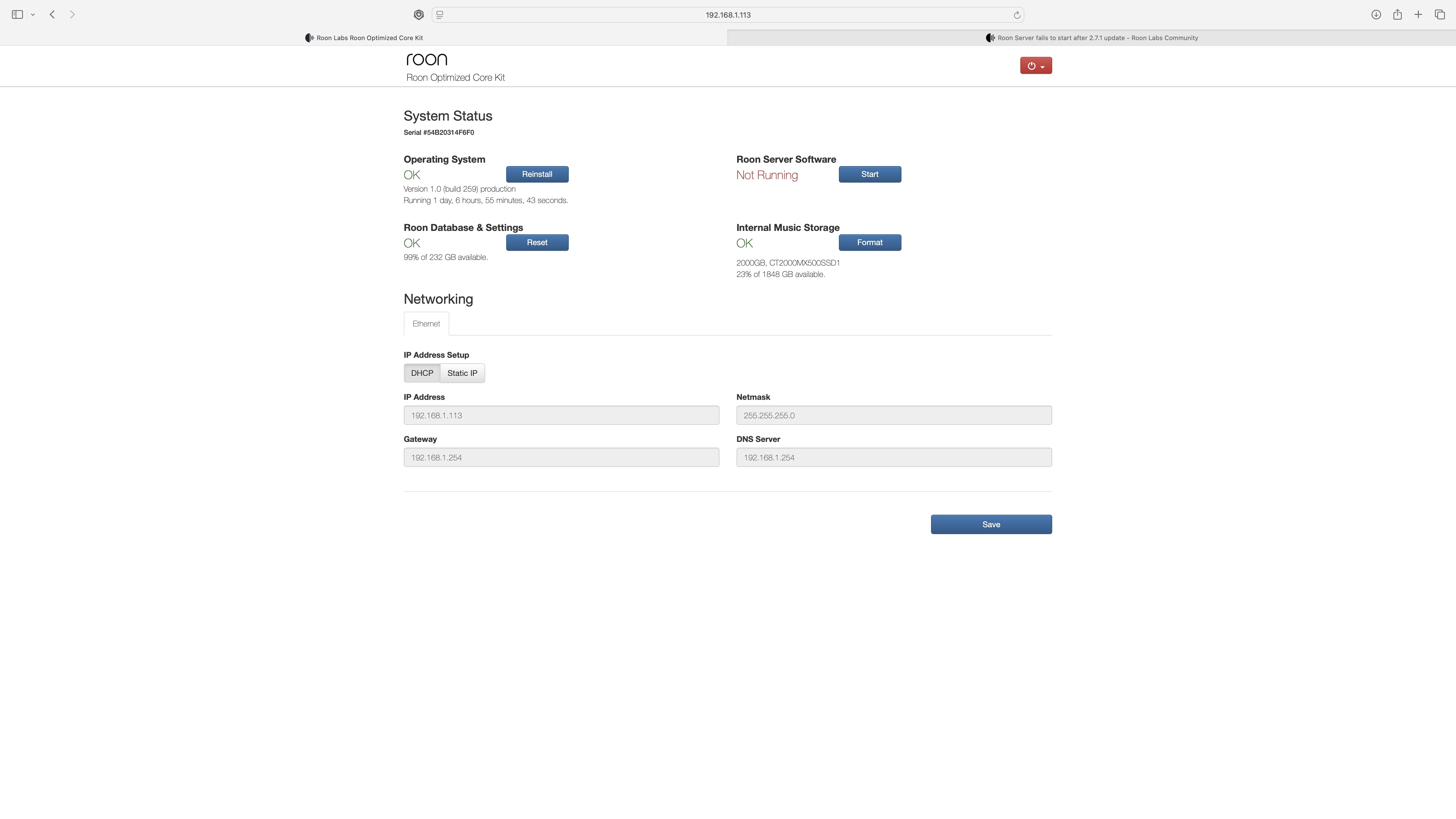Select the Ethernet networking tab
The width and height of the screenshot is (1456, 819).
426,324
